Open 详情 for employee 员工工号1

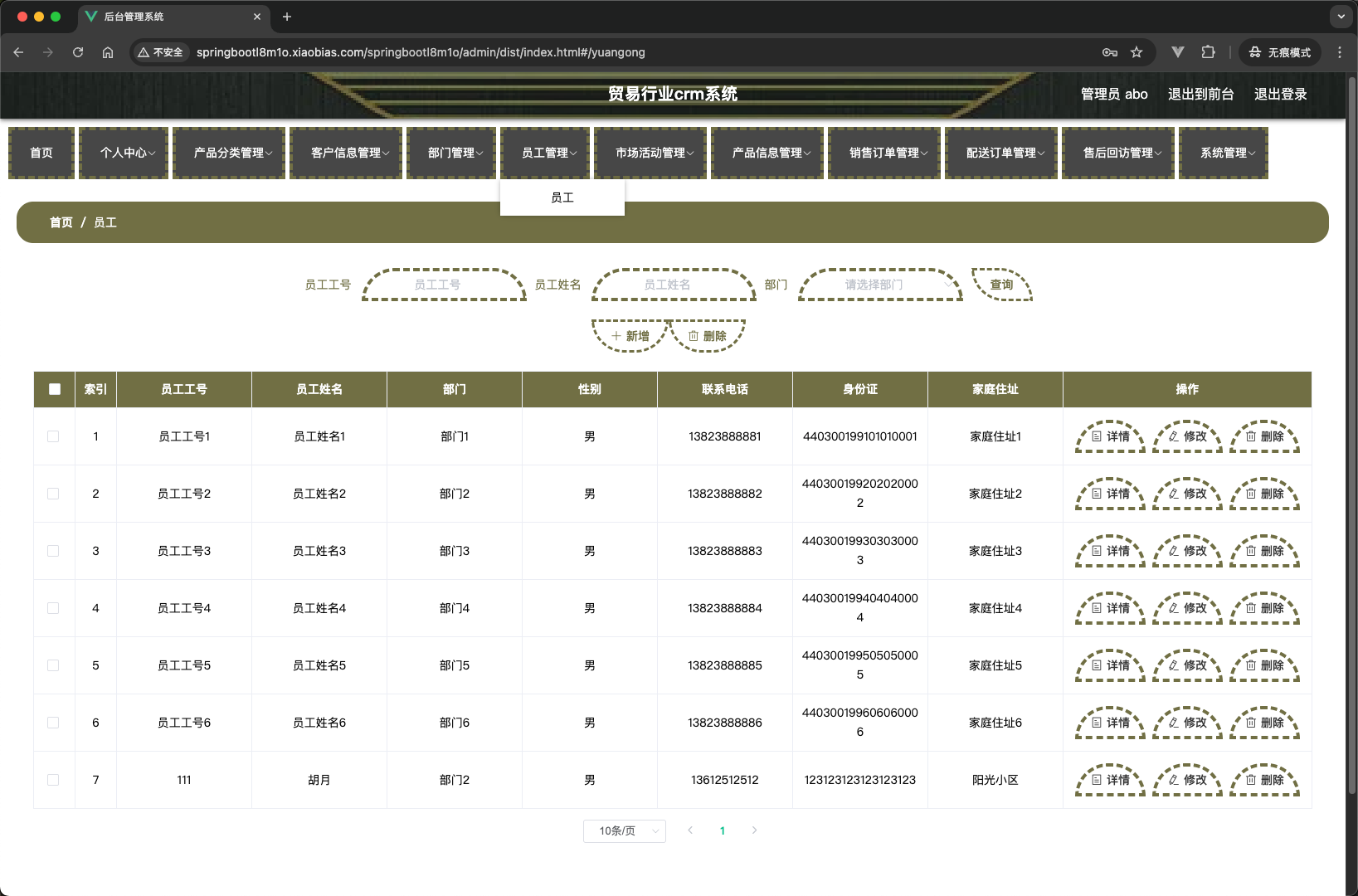tap(1110, 436)
